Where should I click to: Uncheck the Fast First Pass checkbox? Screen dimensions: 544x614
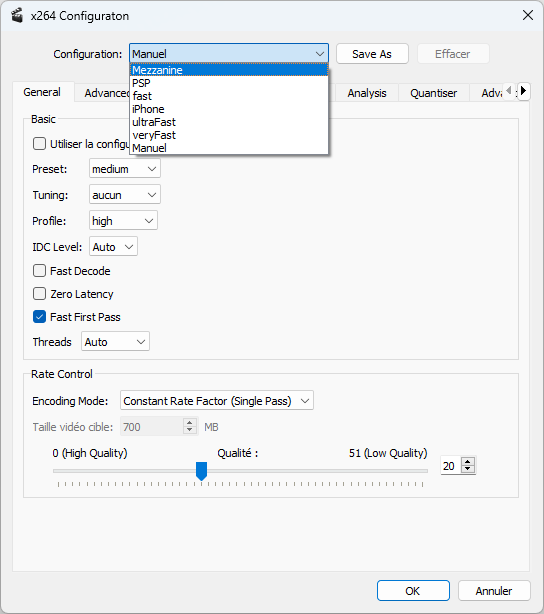click(x=39, y=317)
